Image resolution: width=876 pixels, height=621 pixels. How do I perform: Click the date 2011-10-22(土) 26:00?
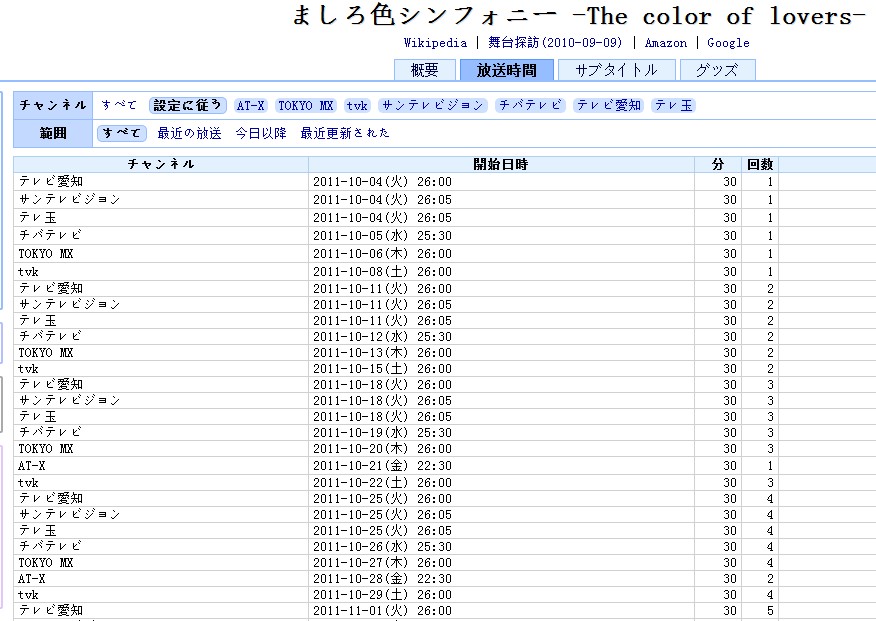coord(382,483)
